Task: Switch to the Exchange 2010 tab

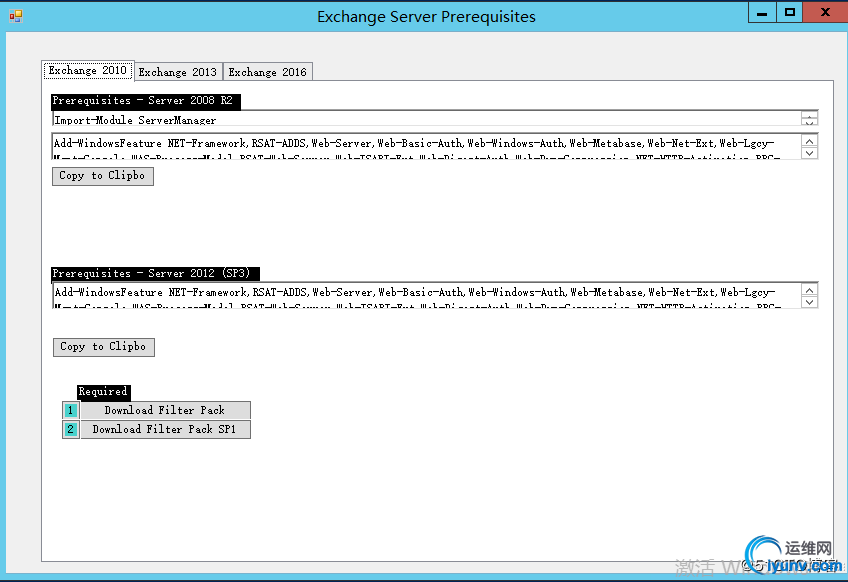Action: pos(88,70)
